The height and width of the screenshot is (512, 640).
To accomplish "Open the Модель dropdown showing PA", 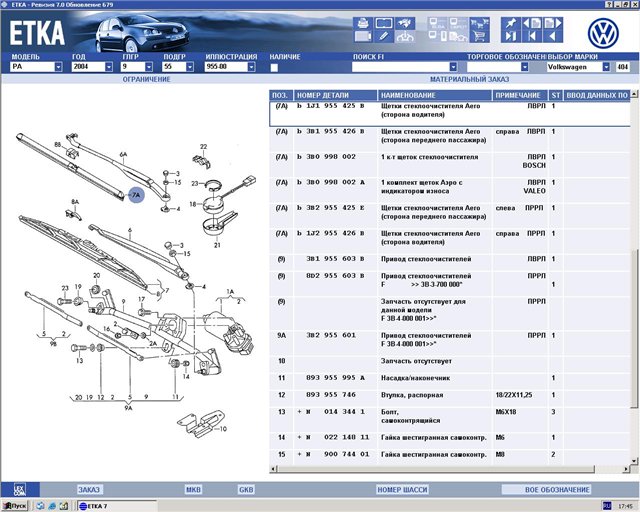I will tap(58, 67).
